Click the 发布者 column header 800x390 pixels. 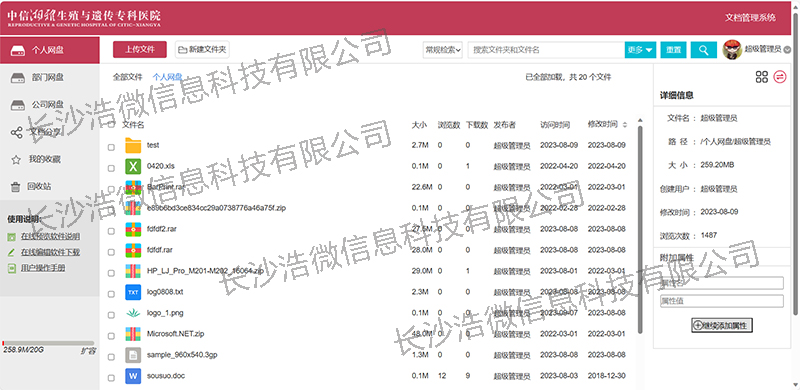pyautogui.click(x=505, y=125)
